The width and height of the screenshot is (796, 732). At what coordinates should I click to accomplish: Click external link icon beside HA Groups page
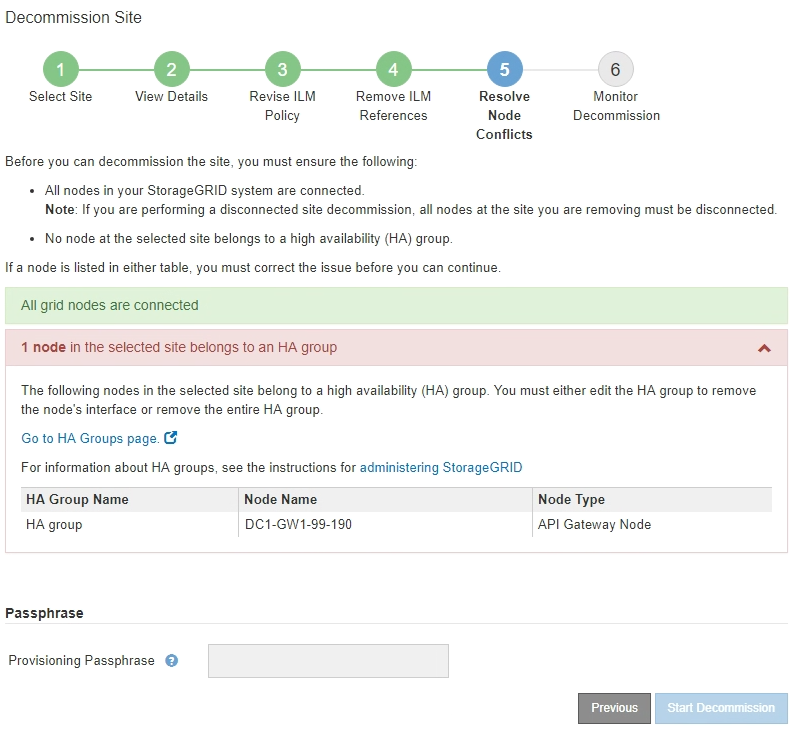[x=170, y=438]
